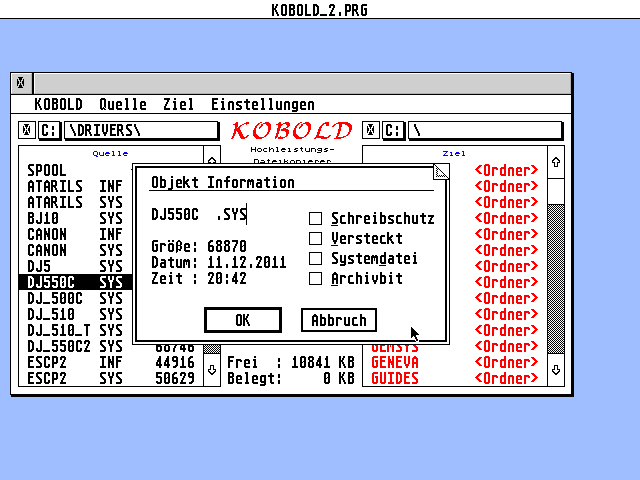This screenshot has width=640, height=480.
Task: Select BJ10 SYS file
Action: pyautogui.click(x=75, y=218)
